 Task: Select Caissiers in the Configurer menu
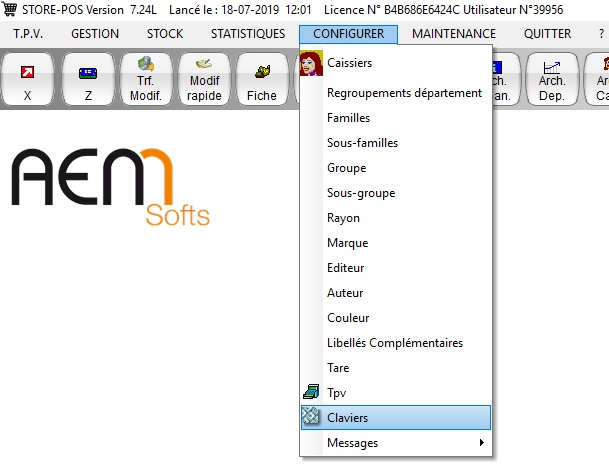350,63
